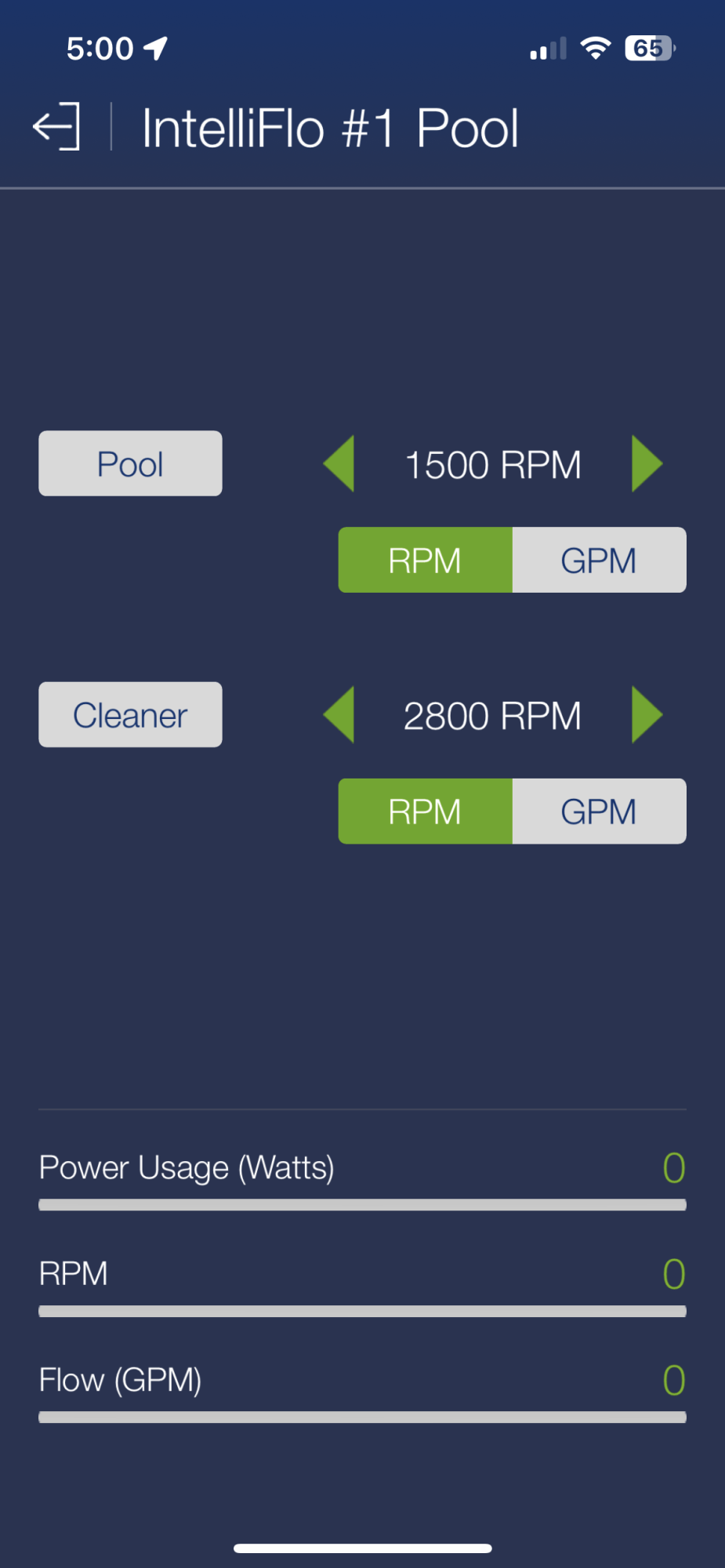
Task: Switch Cleaner circuit to GPM mode
Action: click(x=600, y=811)
